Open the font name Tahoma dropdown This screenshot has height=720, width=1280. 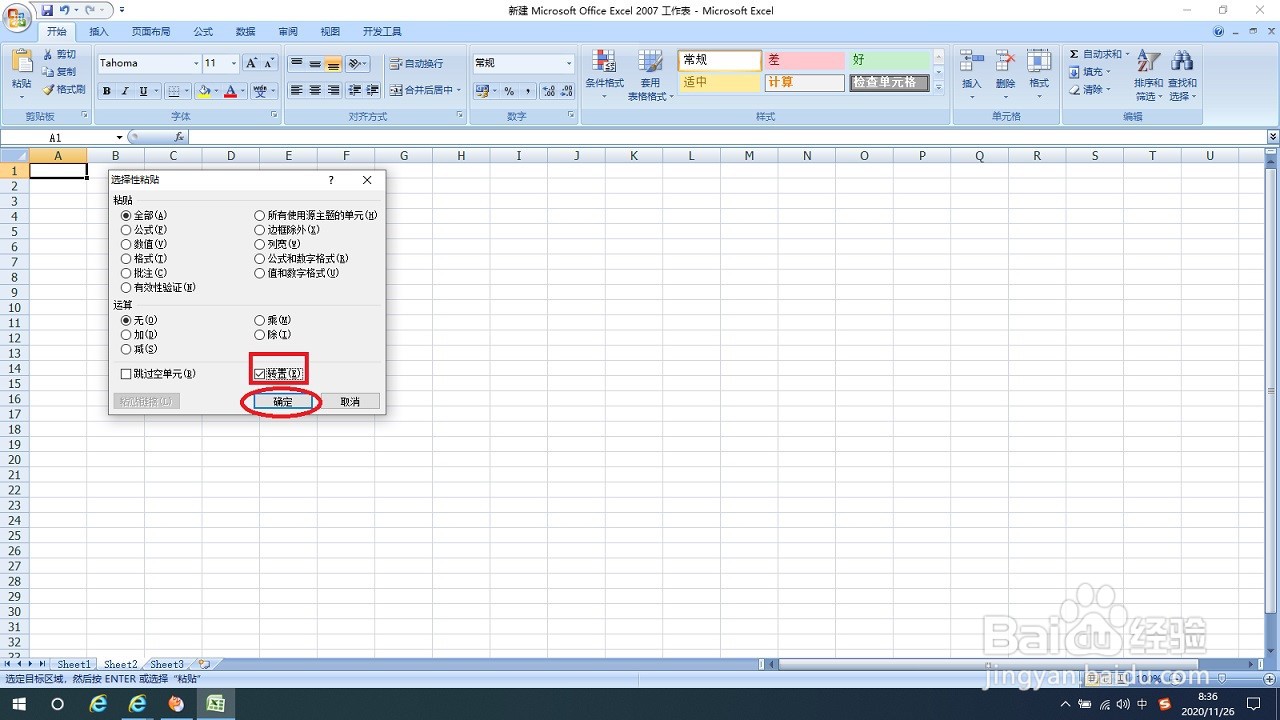(195, 63)
